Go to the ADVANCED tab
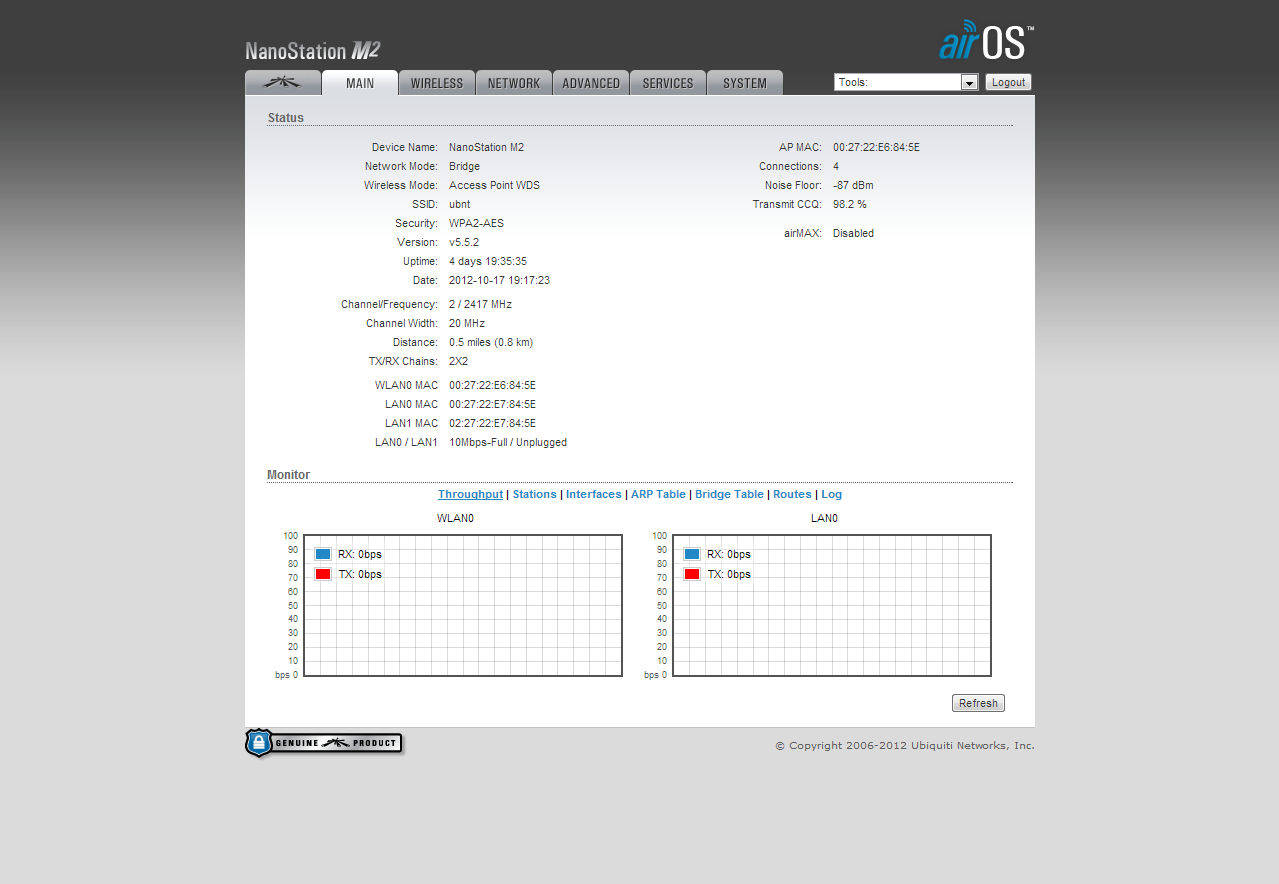1279x884 pixels. click(591, 83)
